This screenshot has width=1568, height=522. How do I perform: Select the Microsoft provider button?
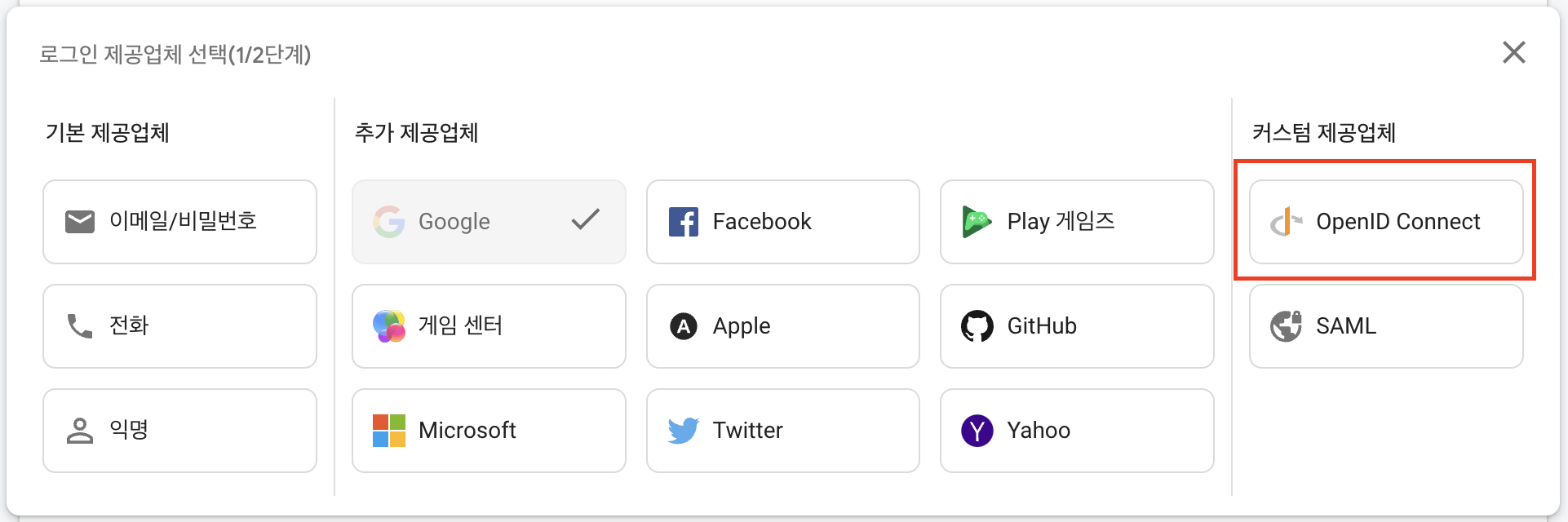(489, 431)
